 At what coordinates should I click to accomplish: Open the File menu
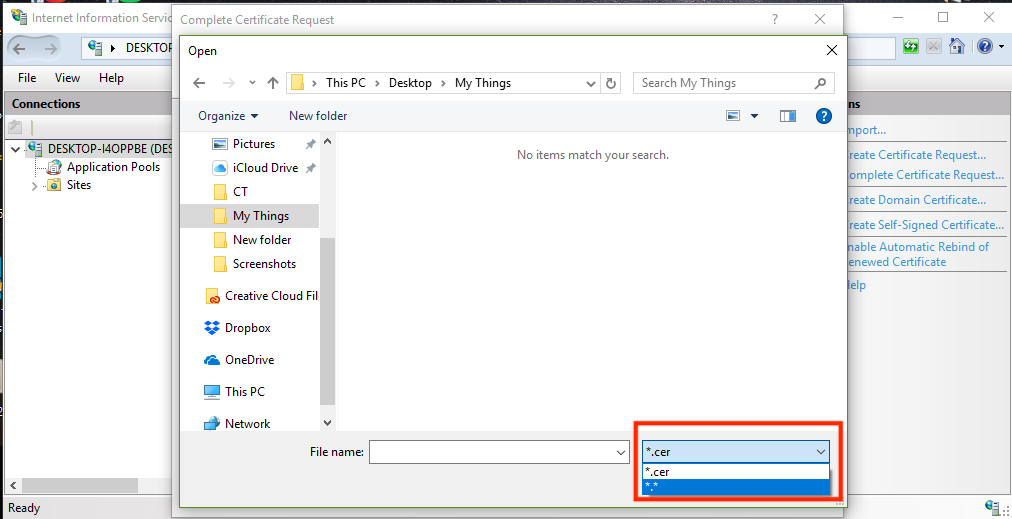[27, 78]
